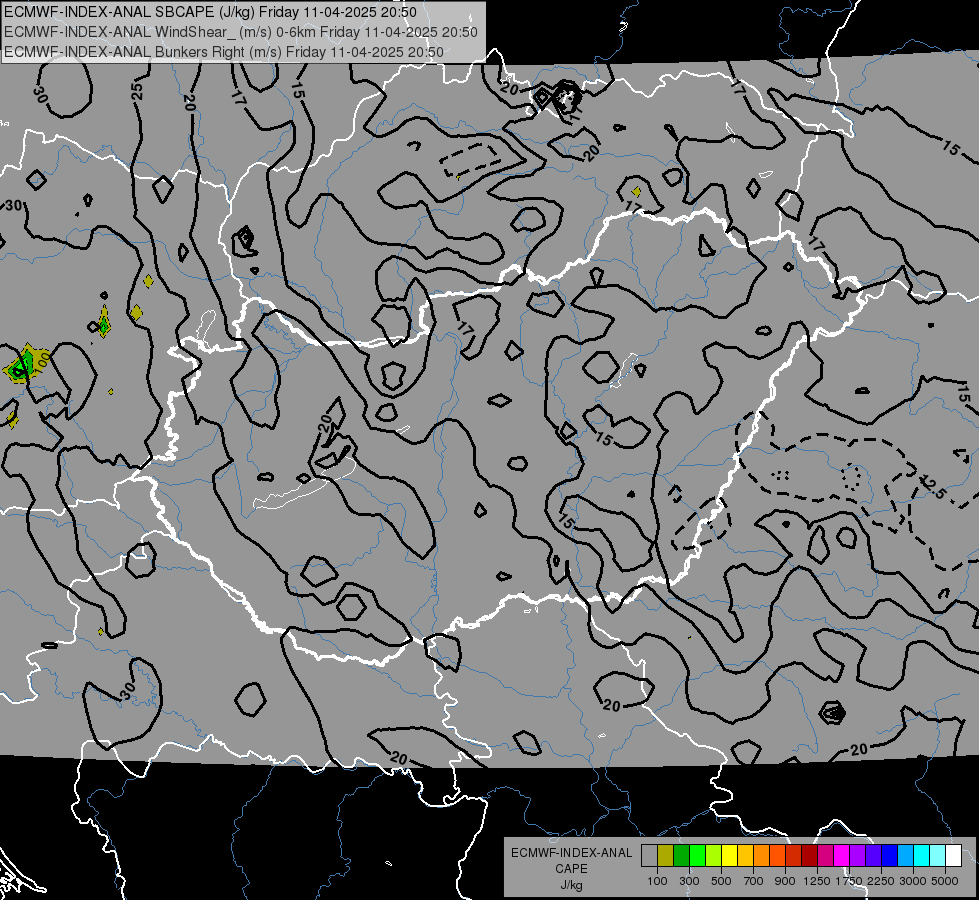The height and width of the screenshot is (900, 979).
Task: Click the legend value label 1250
Action: (x=817, y=881)
